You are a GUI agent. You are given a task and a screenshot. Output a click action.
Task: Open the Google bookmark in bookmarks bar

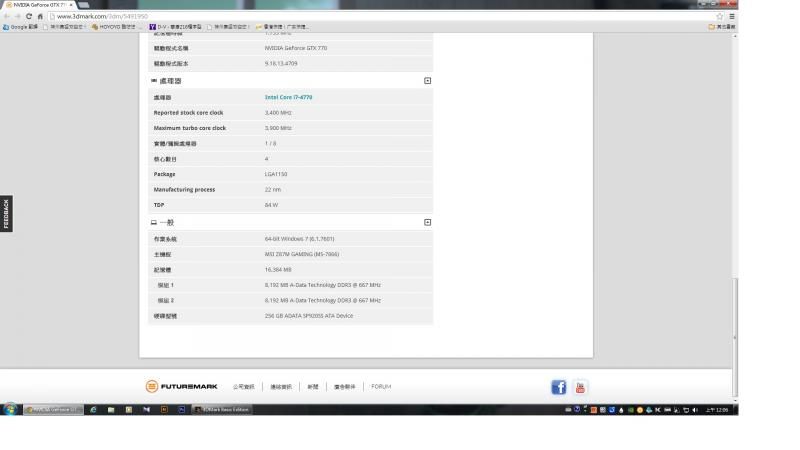[x=20, y=27]
